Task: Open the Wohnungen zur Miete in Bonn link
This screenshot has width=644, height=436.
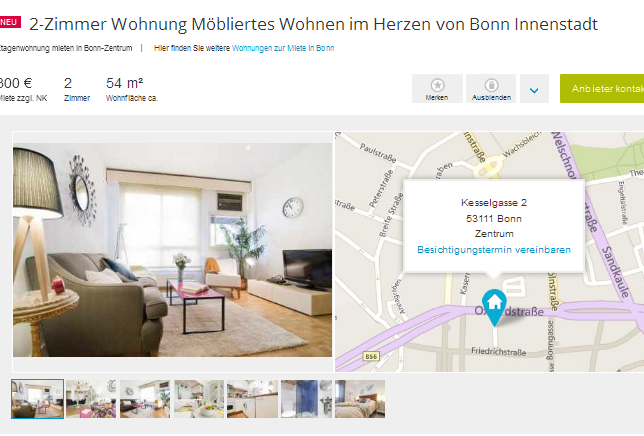Action: [283, 48]
